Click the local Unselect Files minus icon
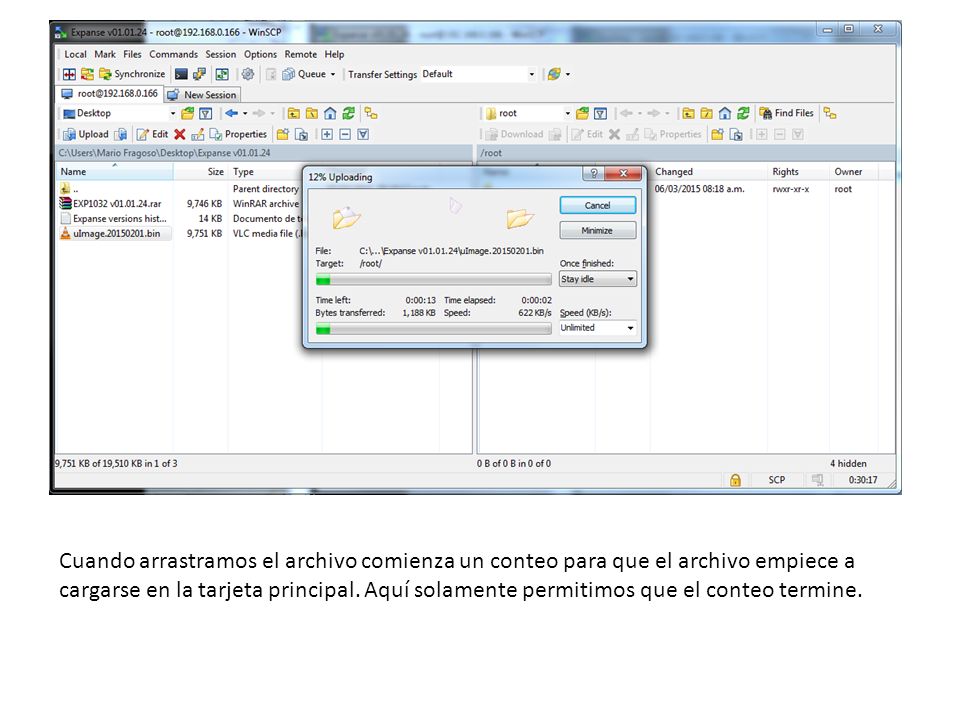The height and width of the screenshot is (720, 960). click(x=345, y=134)
